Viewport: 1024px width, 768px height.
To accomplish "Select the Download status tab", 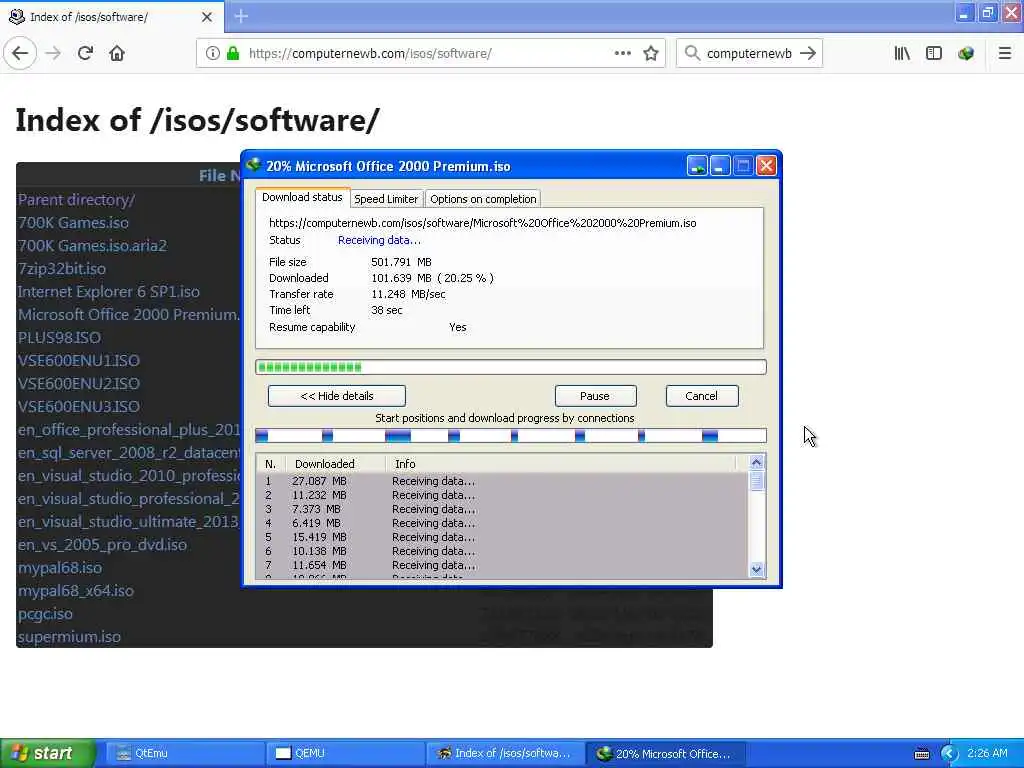I will tap(302, 197).
